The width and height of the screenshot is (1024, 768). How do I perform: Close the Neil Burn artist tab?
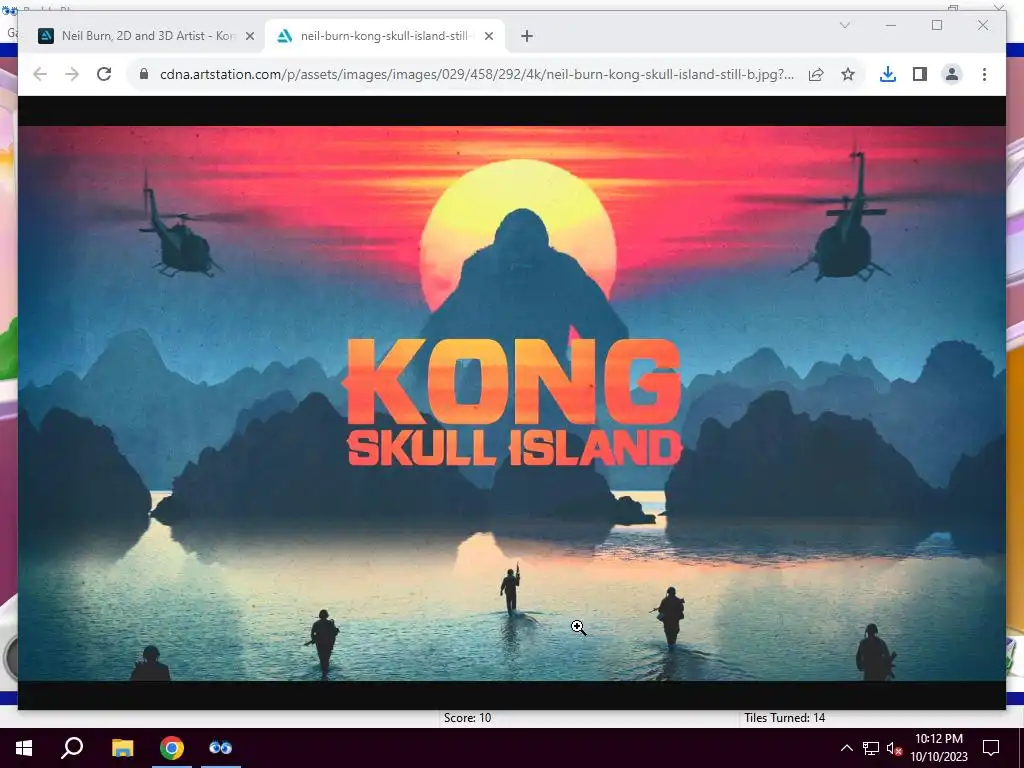coord(249,36)
